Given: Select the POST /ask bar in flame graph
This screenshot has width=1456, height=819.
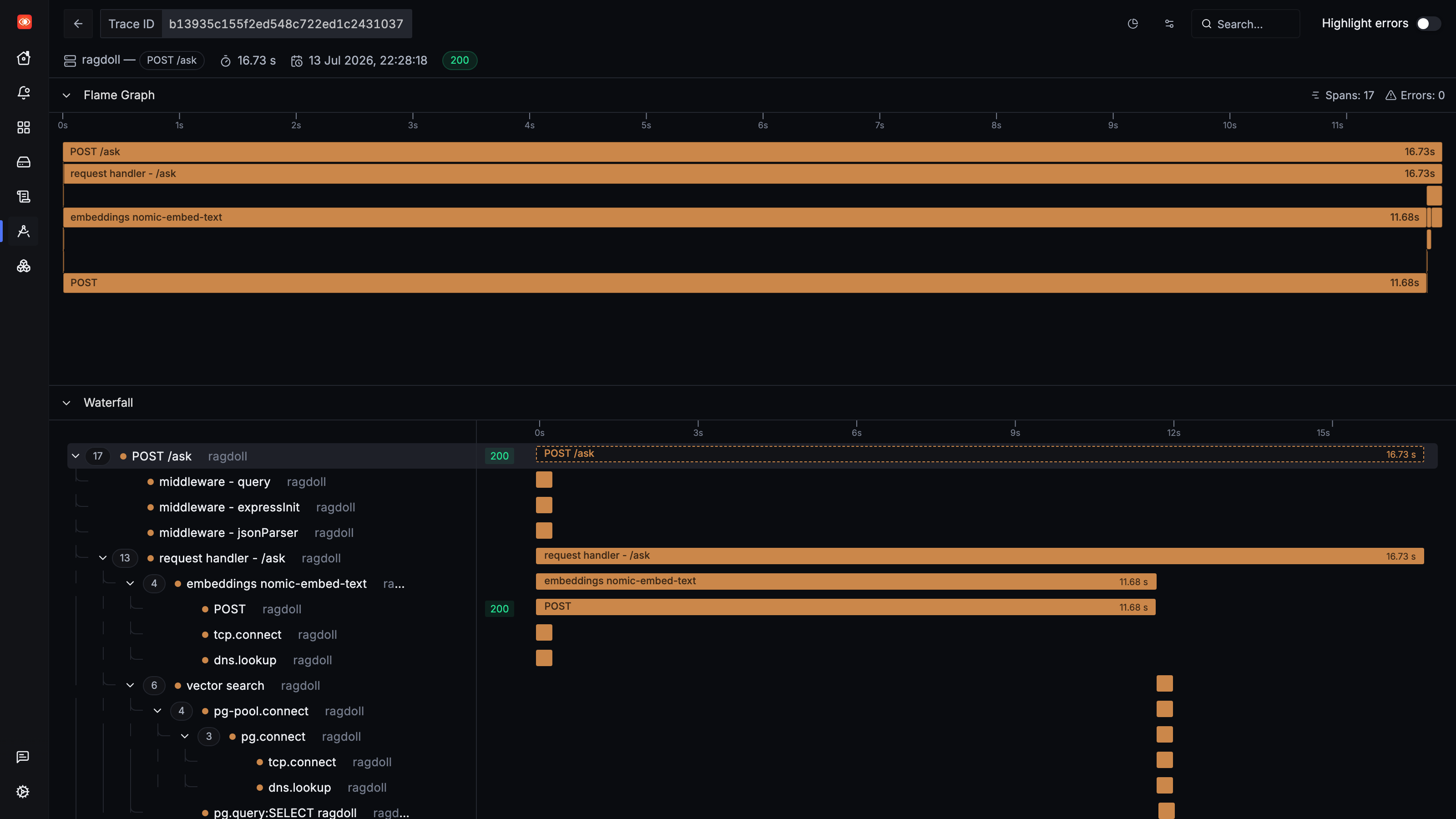Looking at the screenshot, I should (x=752, y=152).
